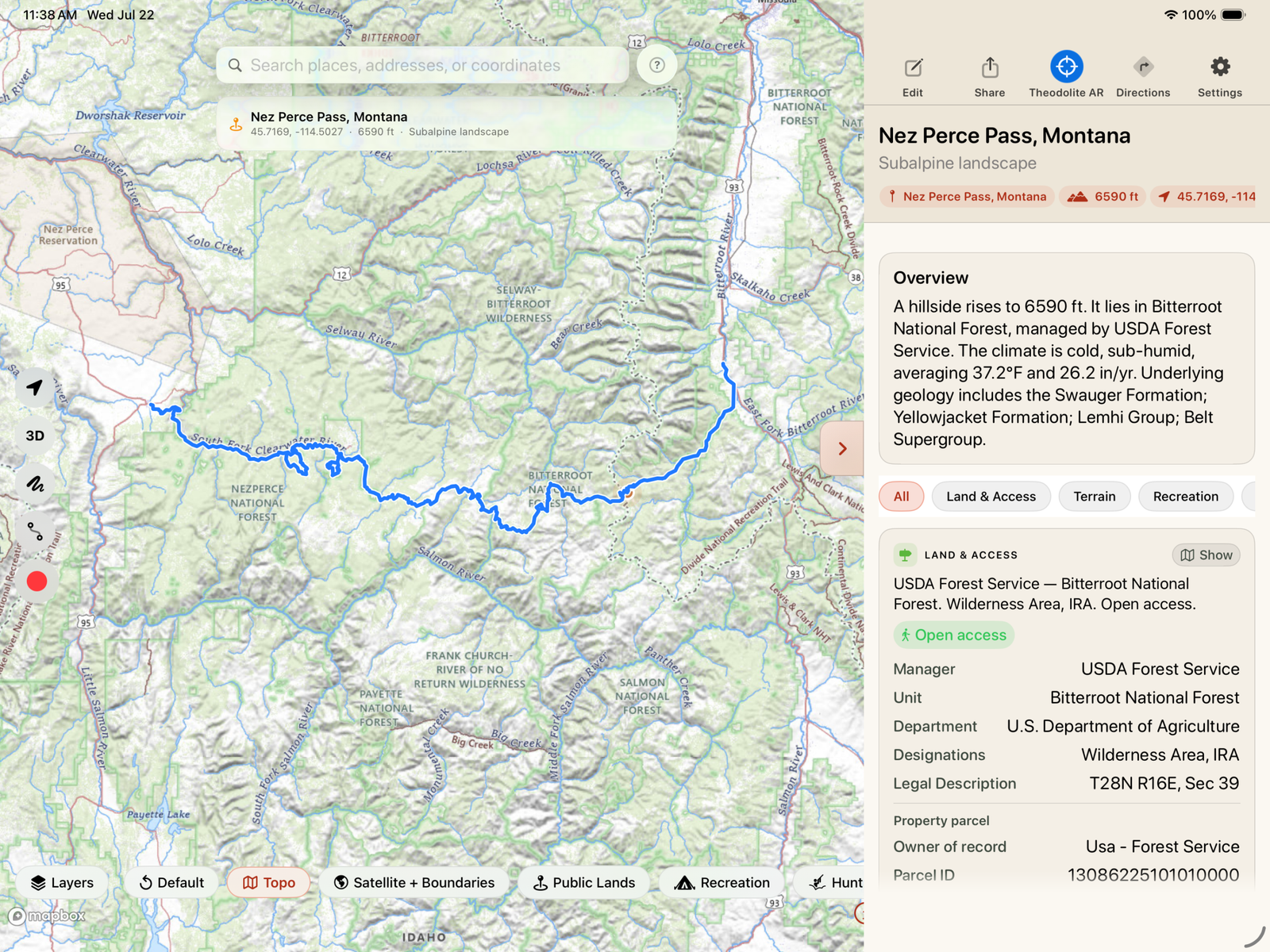The width and height of the screenshot is (1270, 952).
Task: Start track recording with red button
Action: click(37, 582)
